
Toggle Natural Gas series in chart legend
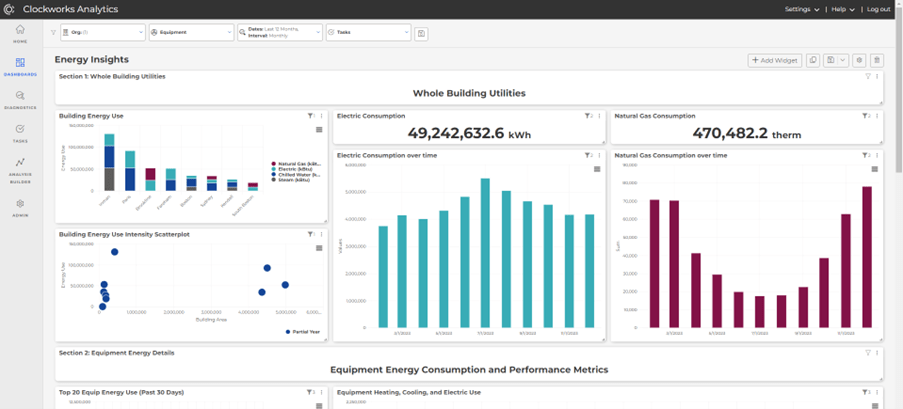[x=299, y=163]
